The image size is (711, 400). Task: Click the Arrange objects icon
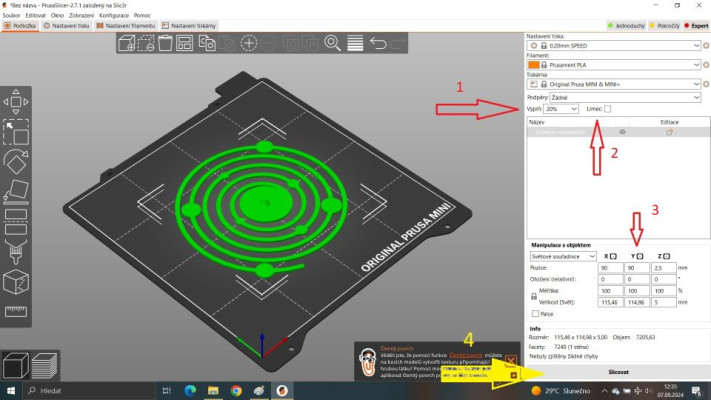[x=185, y=44]
